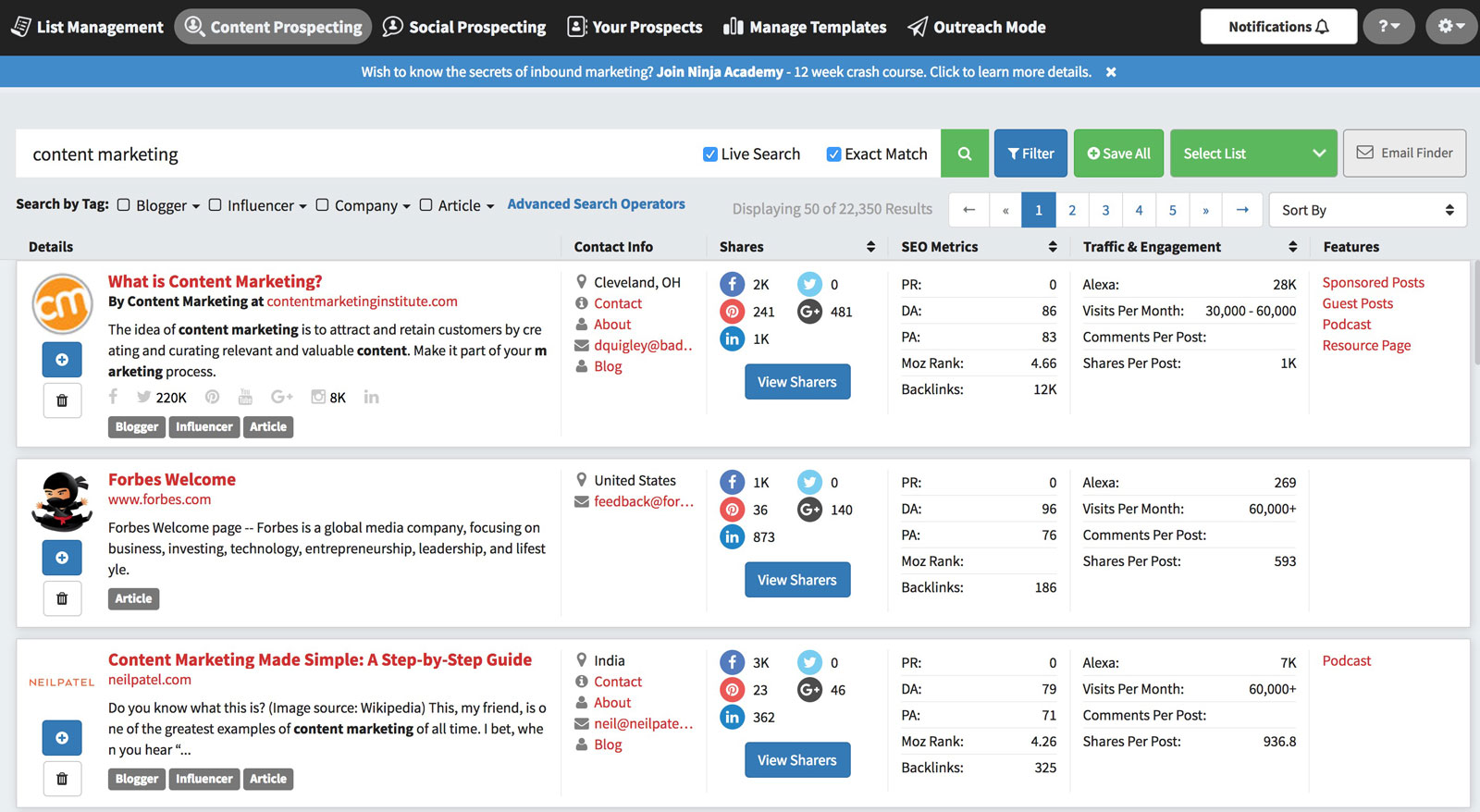This screenshot has width=1480, height=812.
Task: Click the Forbes ninja avatar thumbnail
Action: (x=62, y=501)
